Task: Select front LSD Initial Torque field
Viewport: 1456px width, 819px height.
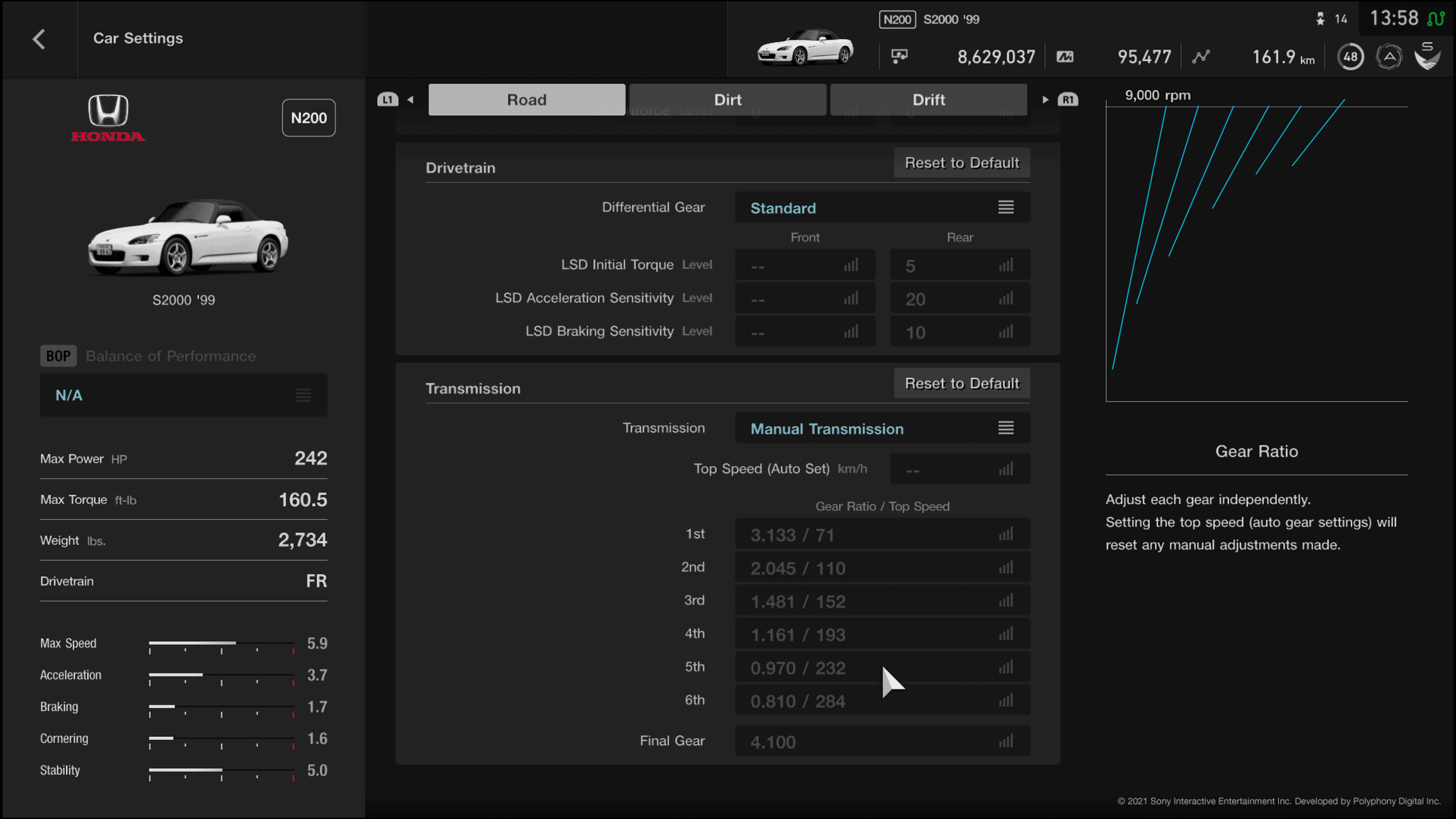Action: coord(805,265)
